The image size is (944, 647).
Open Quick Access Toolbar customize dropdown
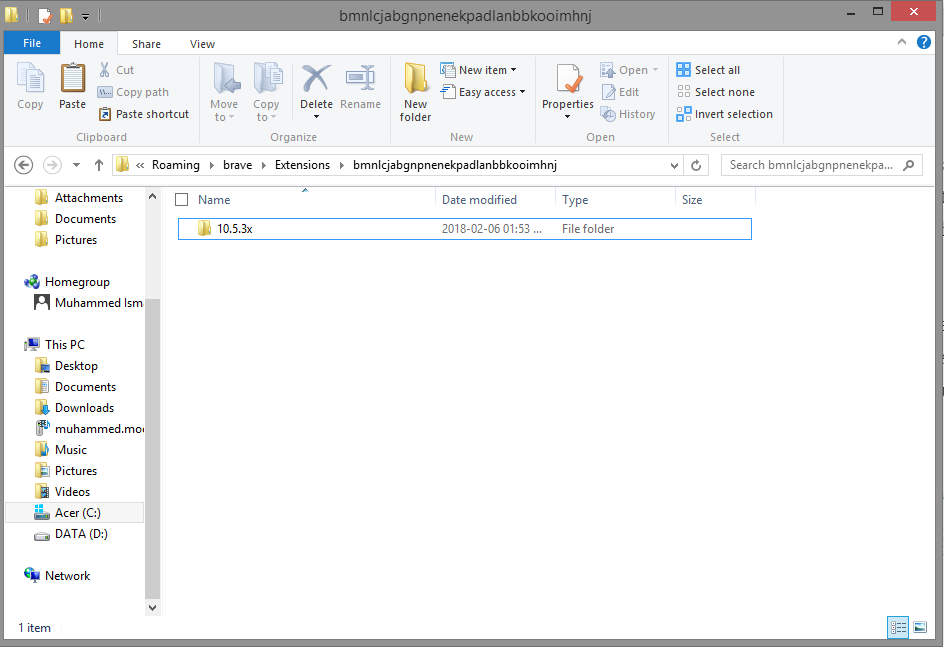coord(85,17)
